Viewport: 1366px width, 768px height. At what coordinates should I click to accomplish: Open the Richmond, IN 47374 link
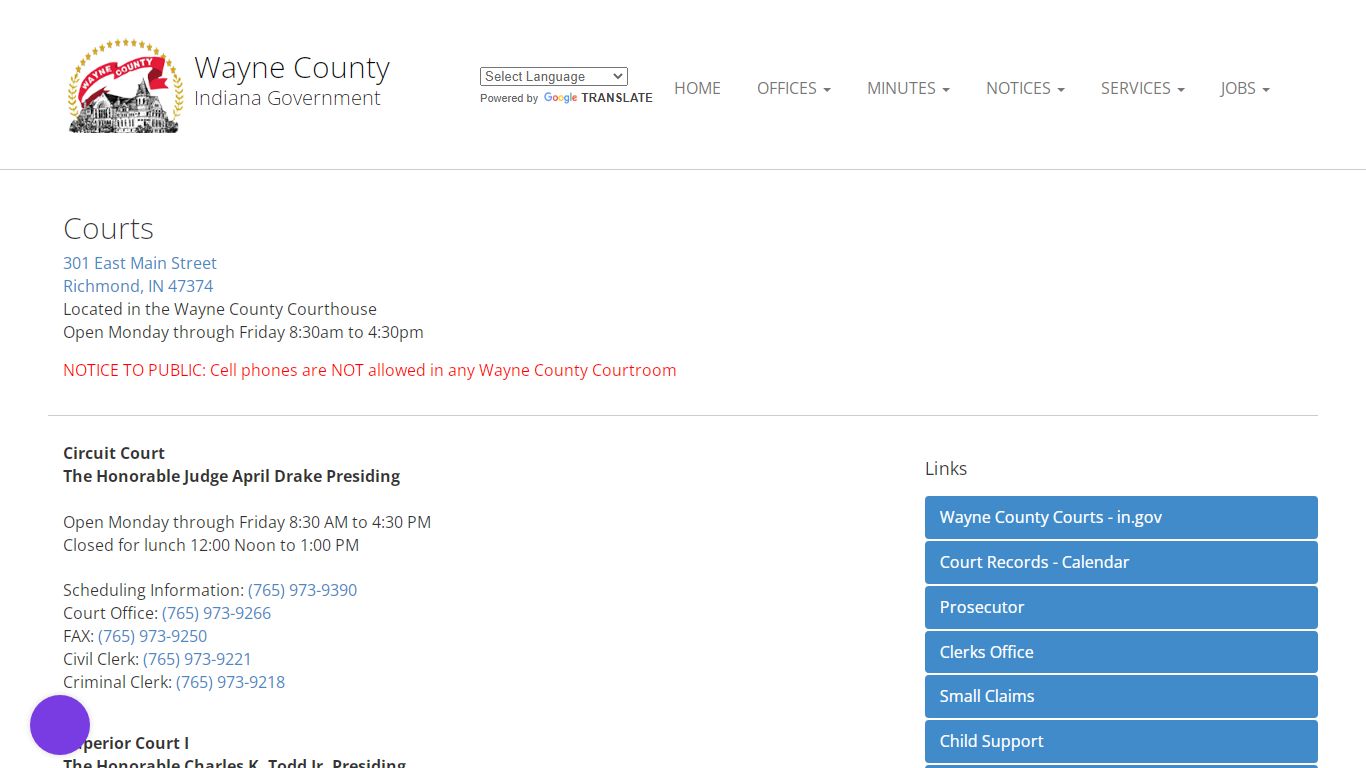[x=138, y=286]
